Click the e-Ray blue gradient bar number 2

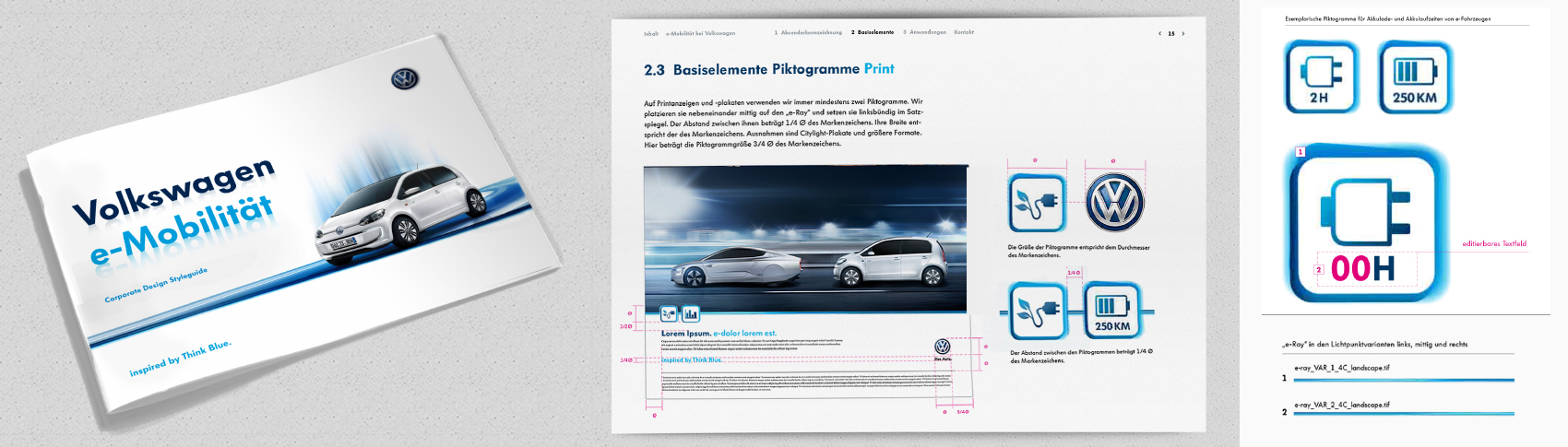coord(1404,413)
